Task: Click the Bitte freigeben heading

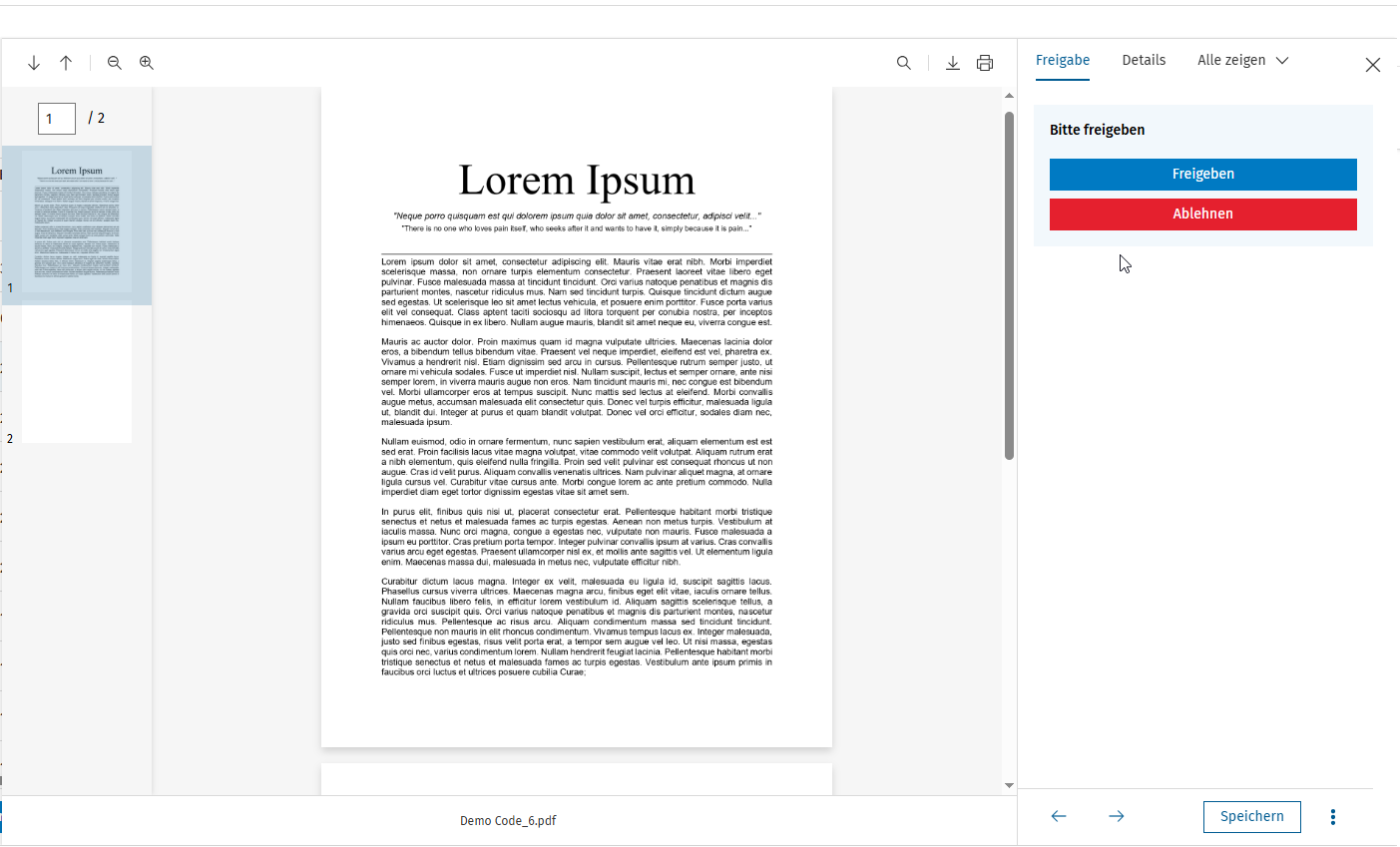Action: [1097, 130]
